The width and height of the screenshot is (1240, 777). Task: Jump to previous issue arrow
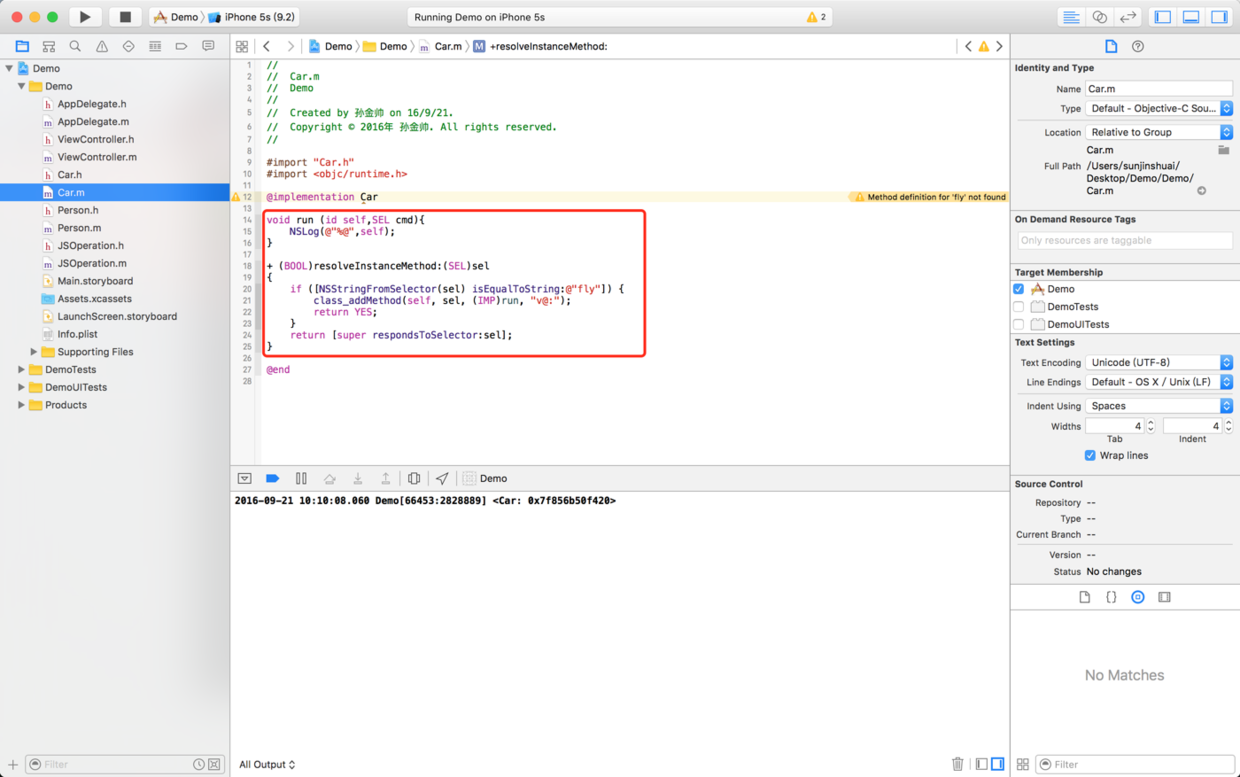(968, 46)
